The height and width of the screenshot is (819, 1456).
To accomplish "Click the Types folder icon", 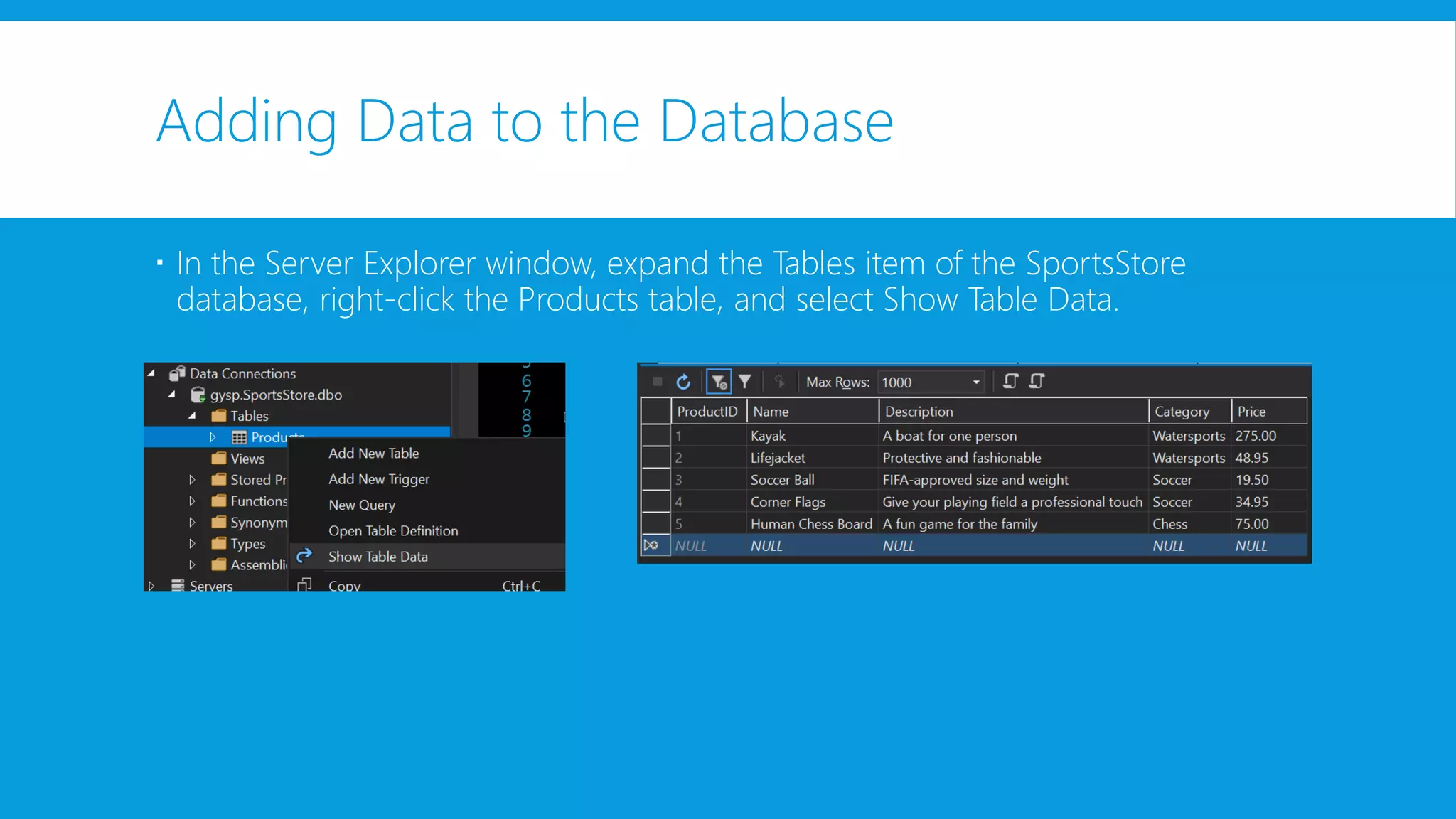I will [219, 543].
